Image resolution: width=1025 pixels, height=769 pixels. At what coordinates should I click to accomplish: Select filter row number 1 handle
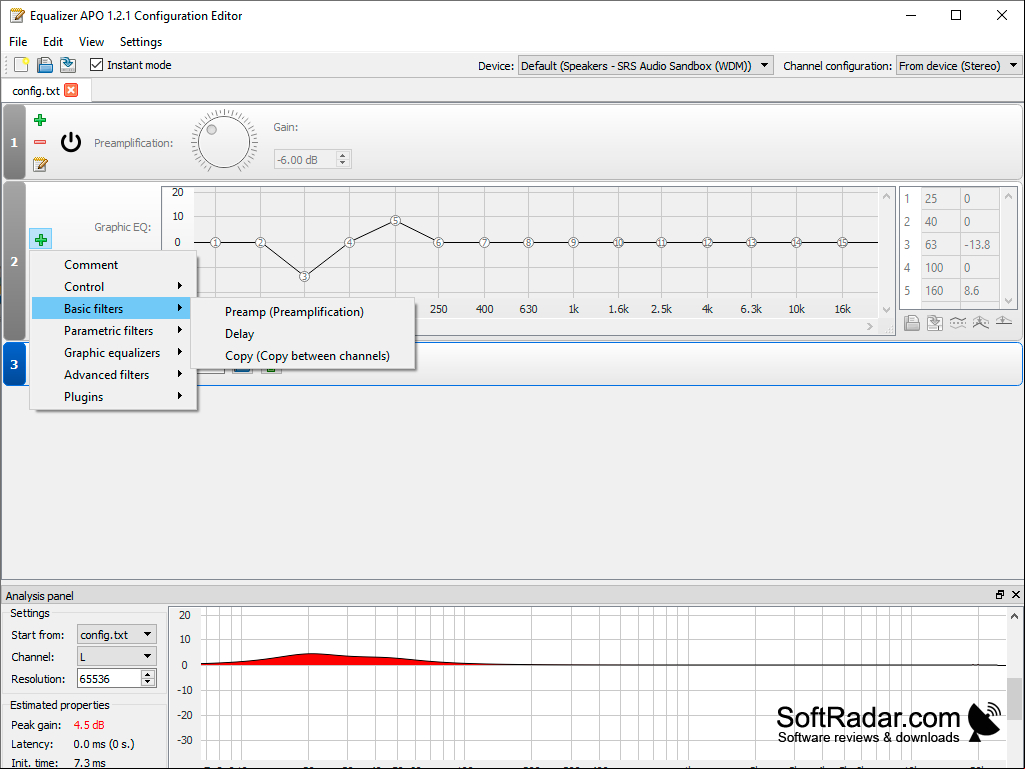coord(14,142)
